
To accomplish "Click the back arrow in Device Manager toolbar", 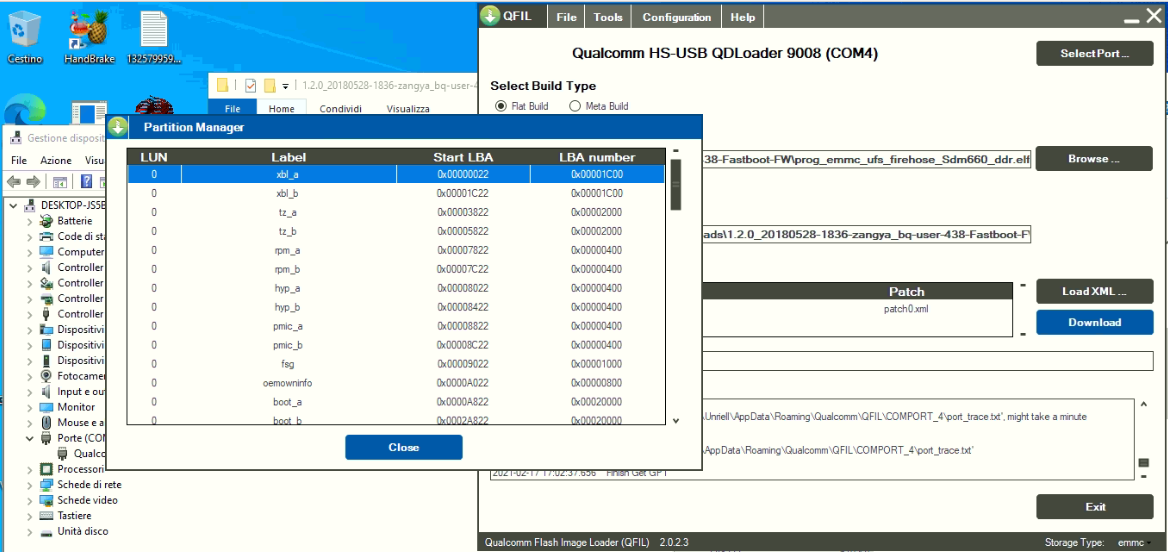I will click(13, 182).
